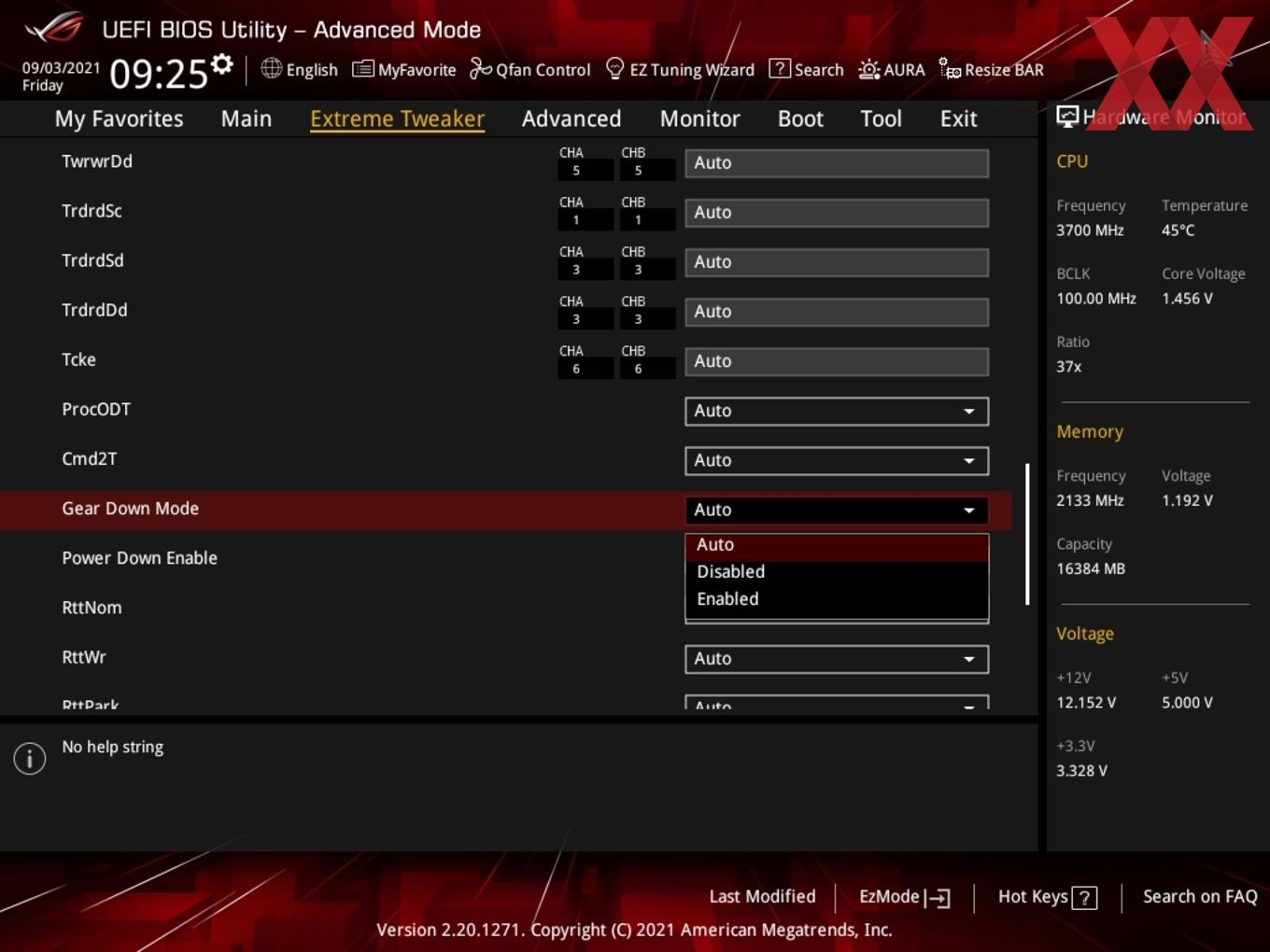This screenshot has width=1270, height=952.
Task: Open the Monitor tab
Action: (699, 119)
